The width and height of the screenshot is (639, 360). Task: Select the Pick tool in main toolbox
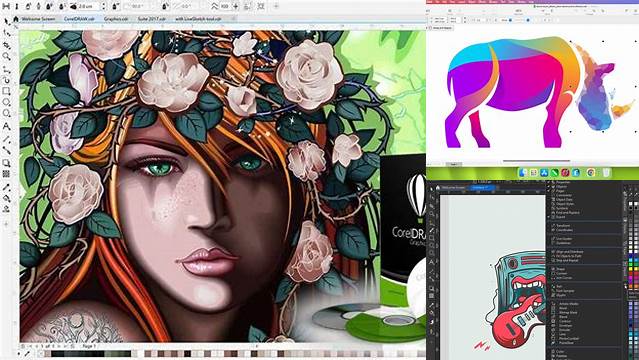pos(7,21)
